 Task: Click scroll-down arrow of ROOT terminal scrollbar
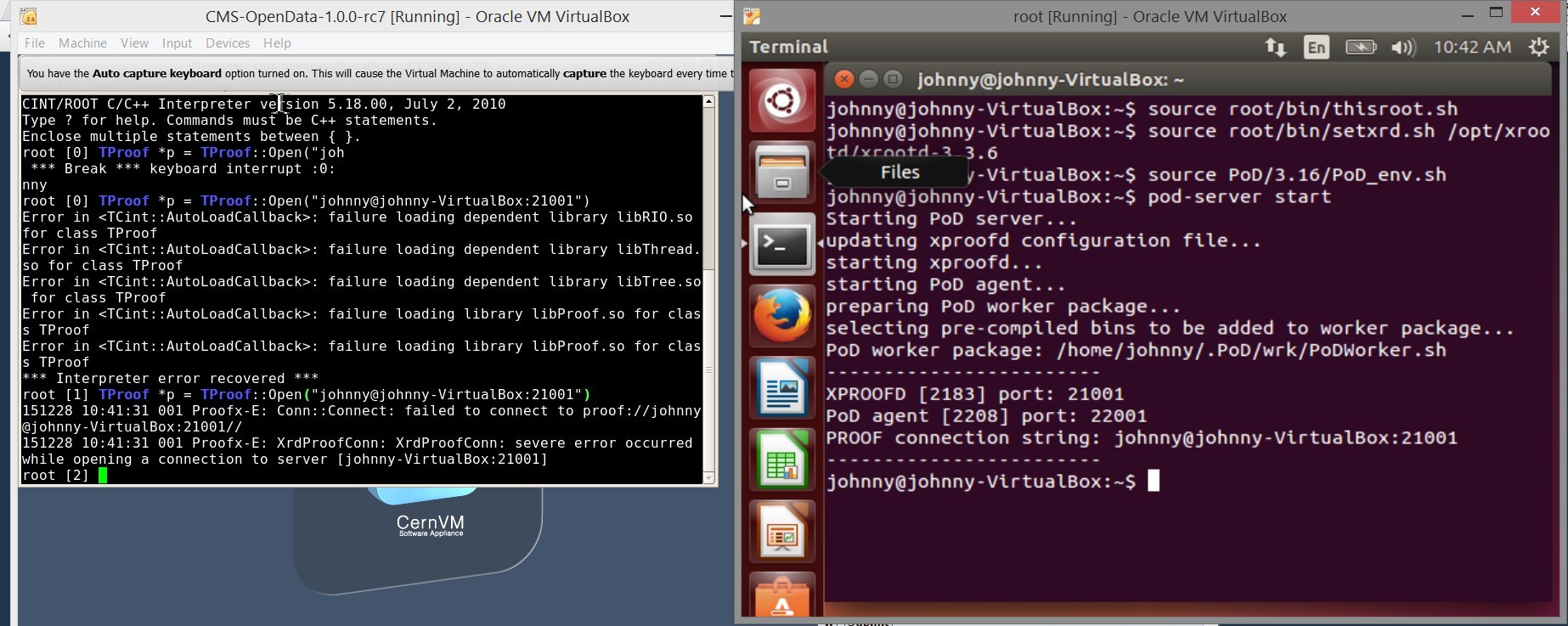coord(708,478)
